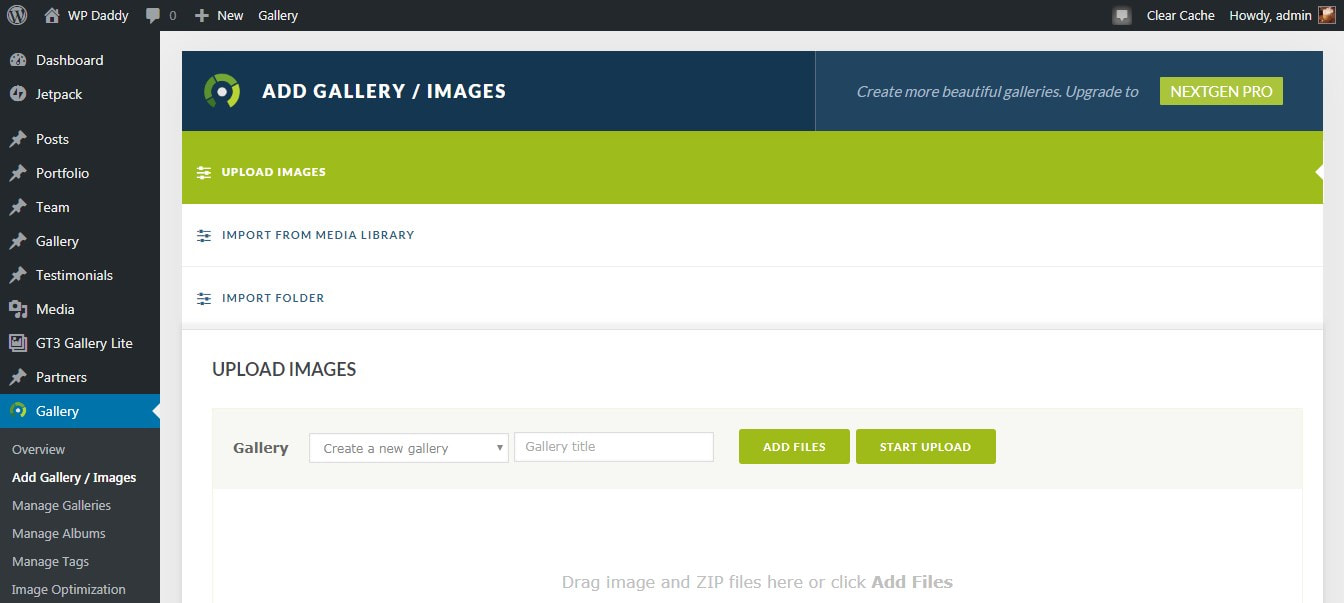Click the Start Upload button
This screenshot has width=1344, height=603.
click(x=925, y=447)
